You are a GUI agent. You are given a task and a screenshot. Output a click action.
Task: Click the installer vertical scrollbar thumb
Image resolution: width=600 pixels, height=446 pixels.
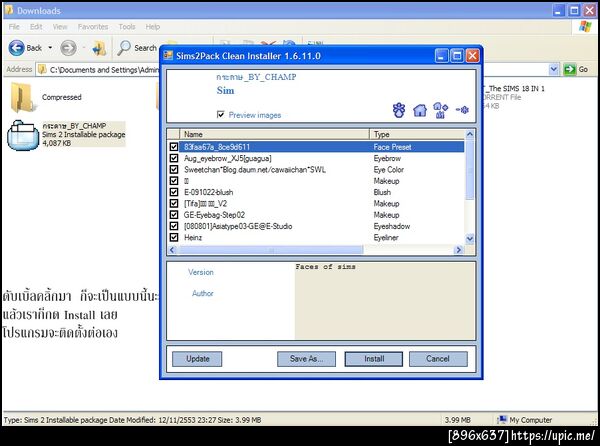pos(470,169)
